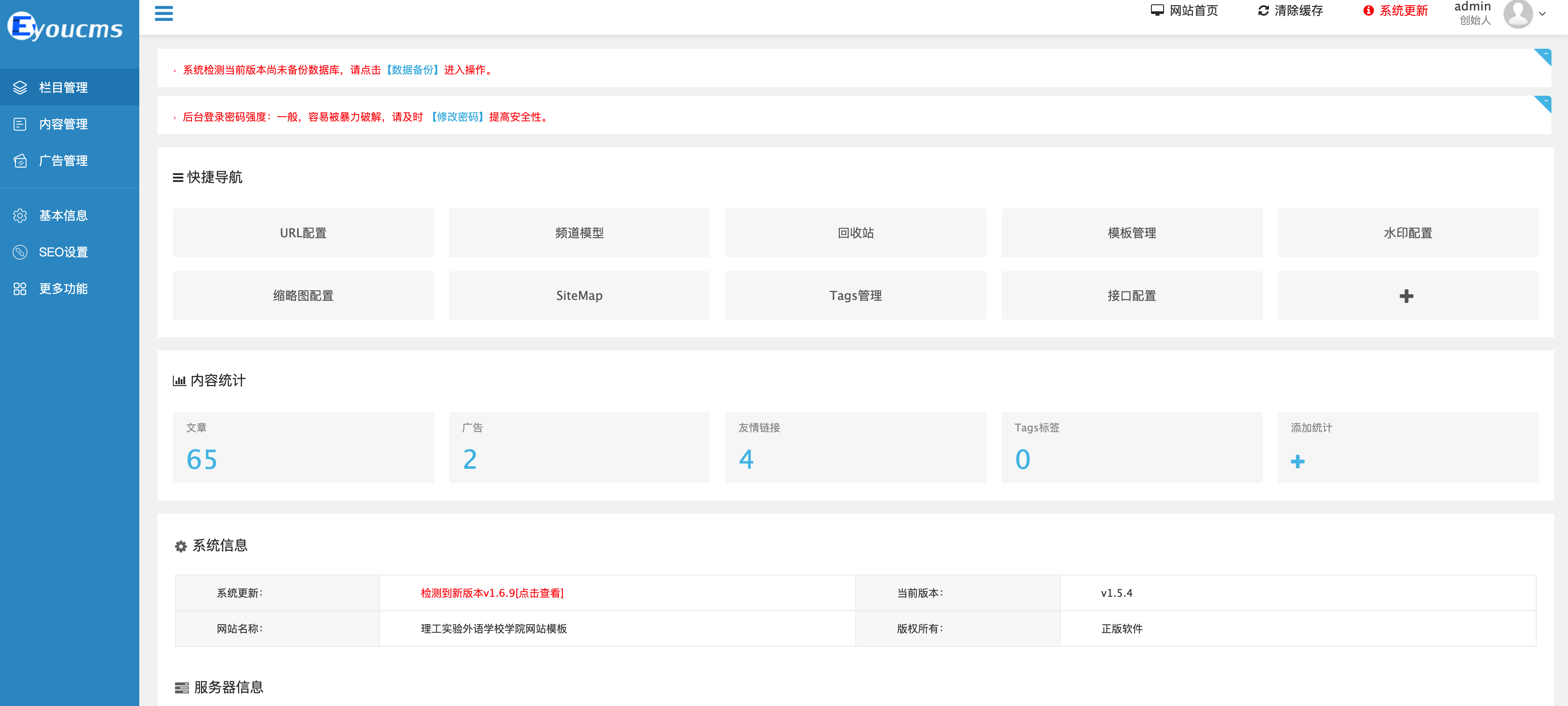Open the 文章 statistics card showing 65
Image resolution: width=1568 pixels, height=706 pixels.
coord(303,447)
